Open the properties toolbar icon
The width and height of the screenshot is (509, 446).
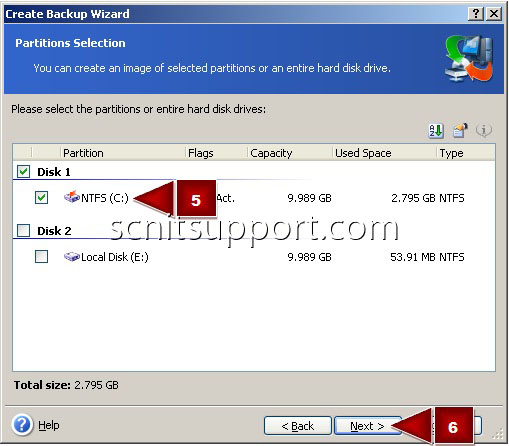(x=460, y=130)
